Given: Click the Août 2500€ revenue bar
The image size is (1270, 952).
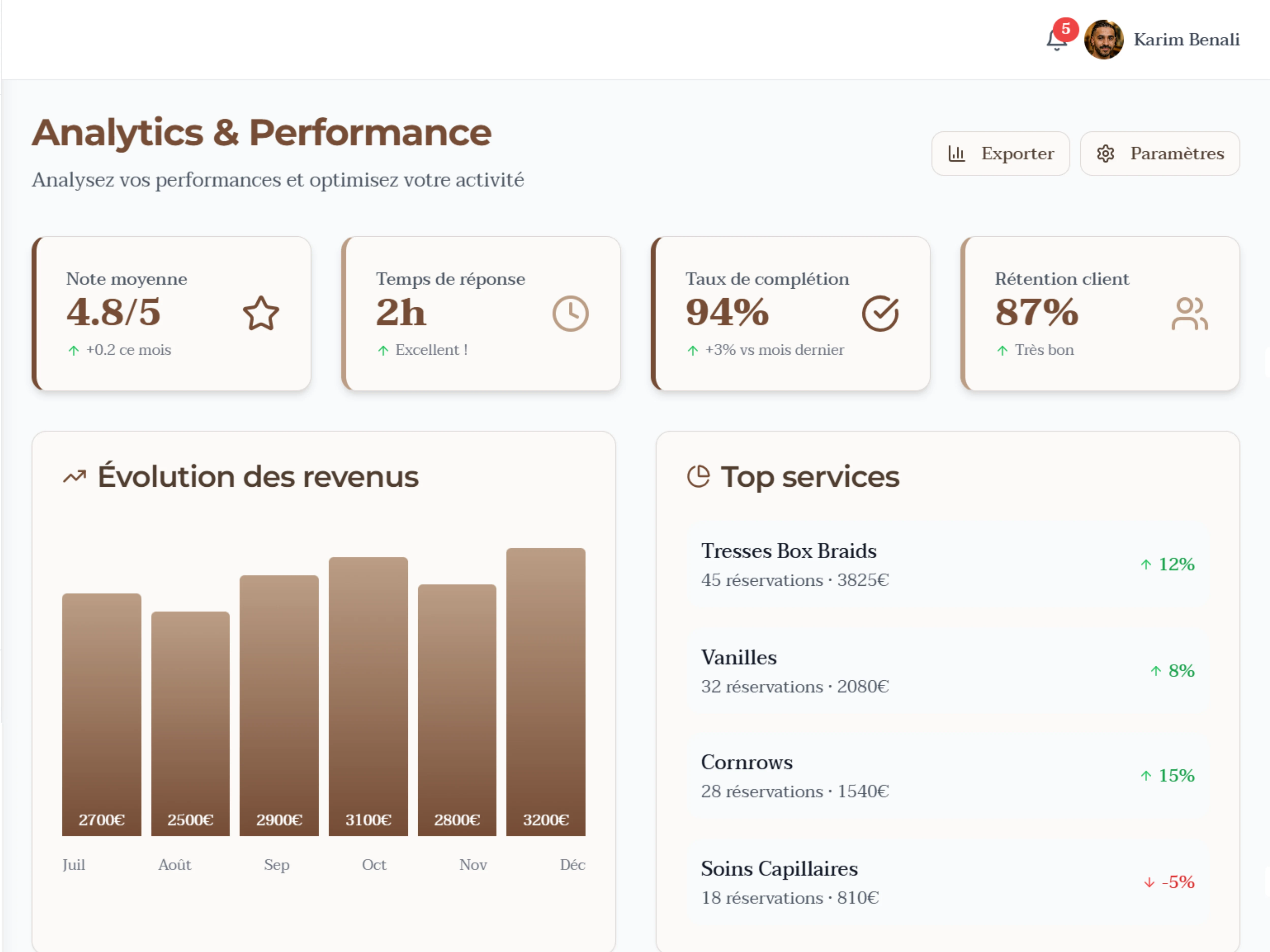Looking at the screenshot, I should click(190, 723).
